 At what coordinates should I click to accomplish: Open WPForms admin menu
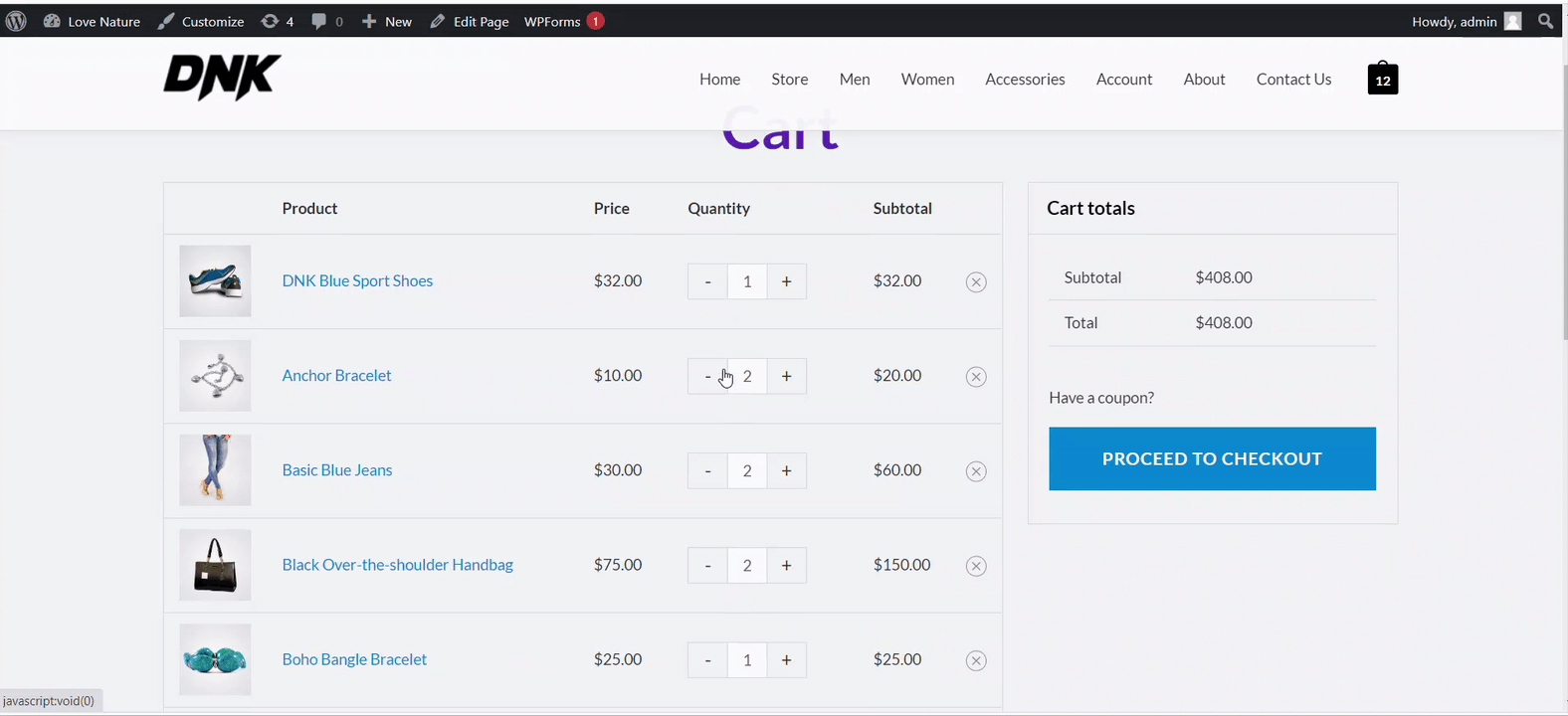(564, 21)
